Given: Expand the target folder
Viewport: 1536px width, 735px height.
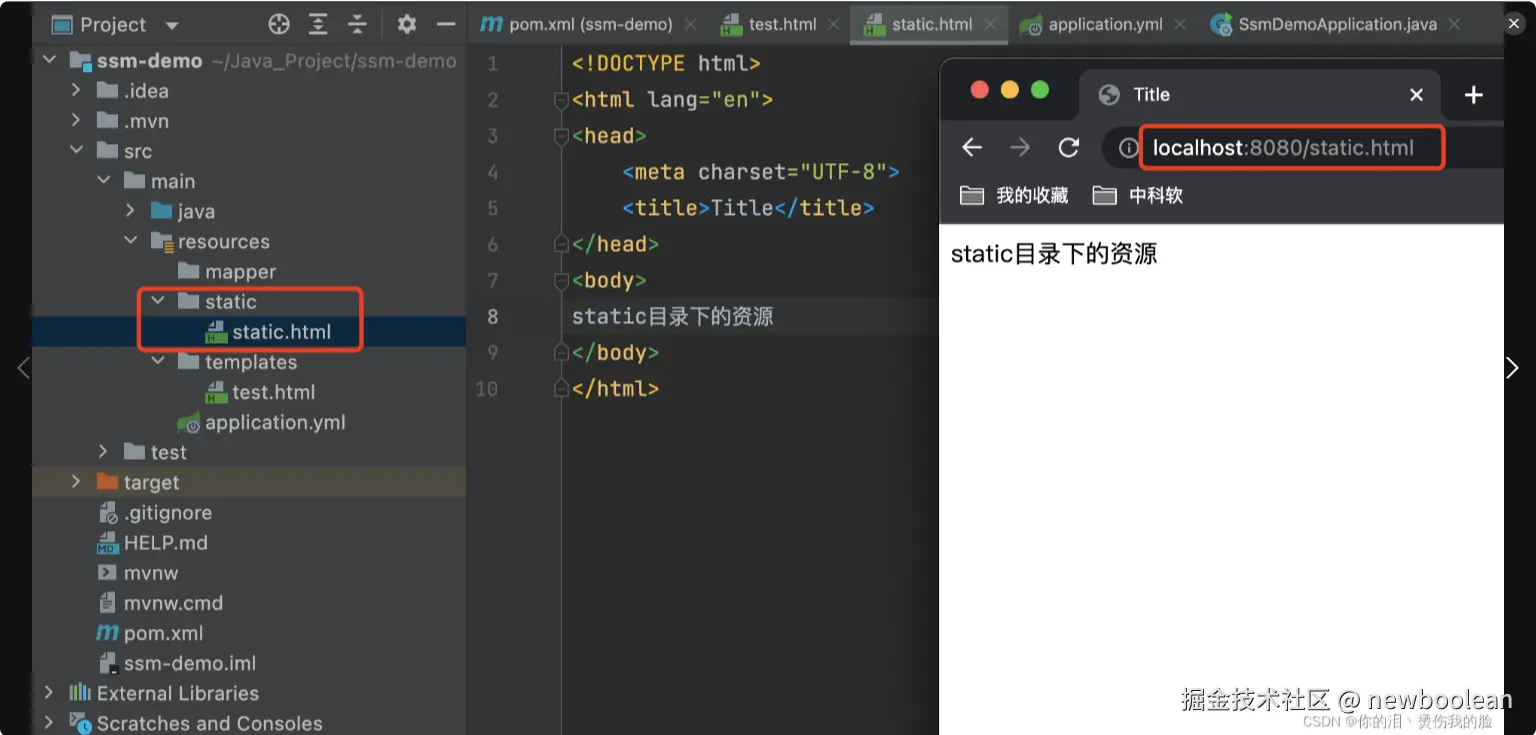Looking at the screenshot, I should pos(77,482).
